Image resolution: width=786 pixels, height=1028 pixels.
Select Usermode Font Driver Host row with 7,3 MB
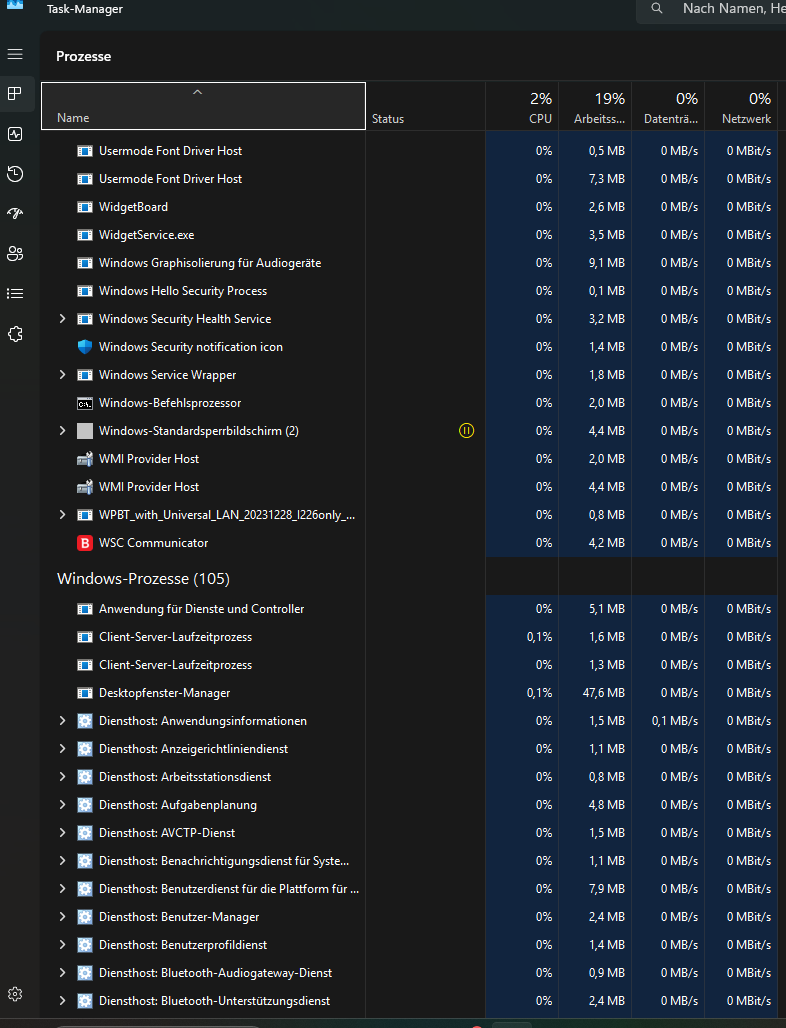pos(409,179)
